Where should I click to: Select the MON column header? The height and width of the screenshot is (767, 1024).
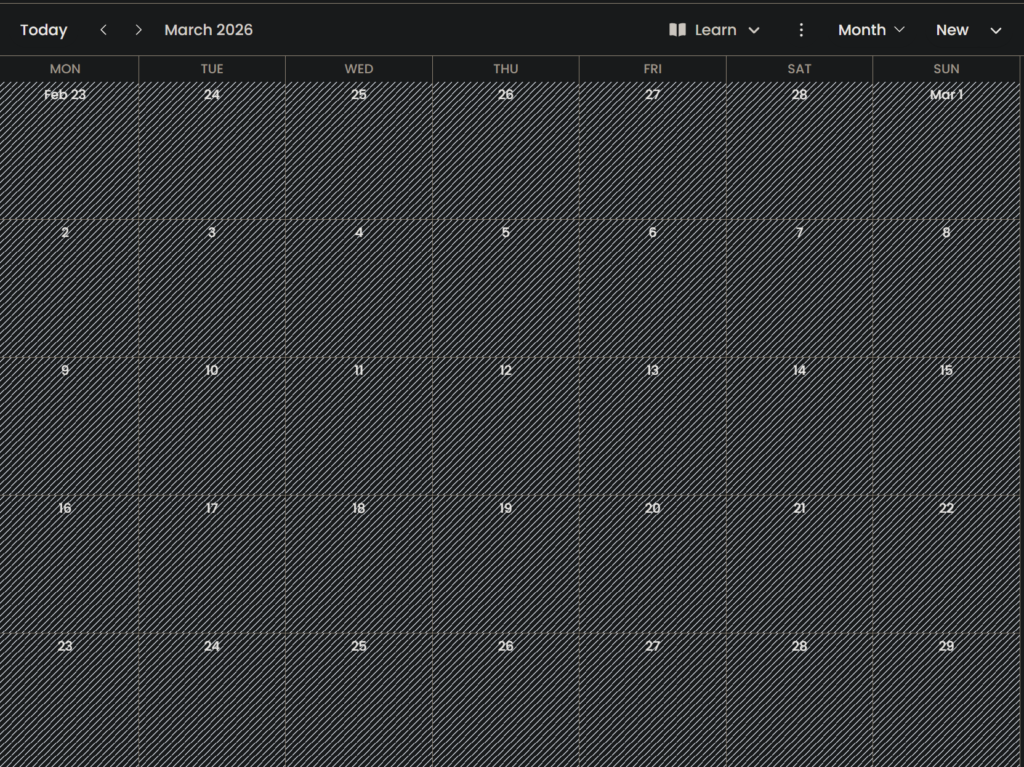65,69
